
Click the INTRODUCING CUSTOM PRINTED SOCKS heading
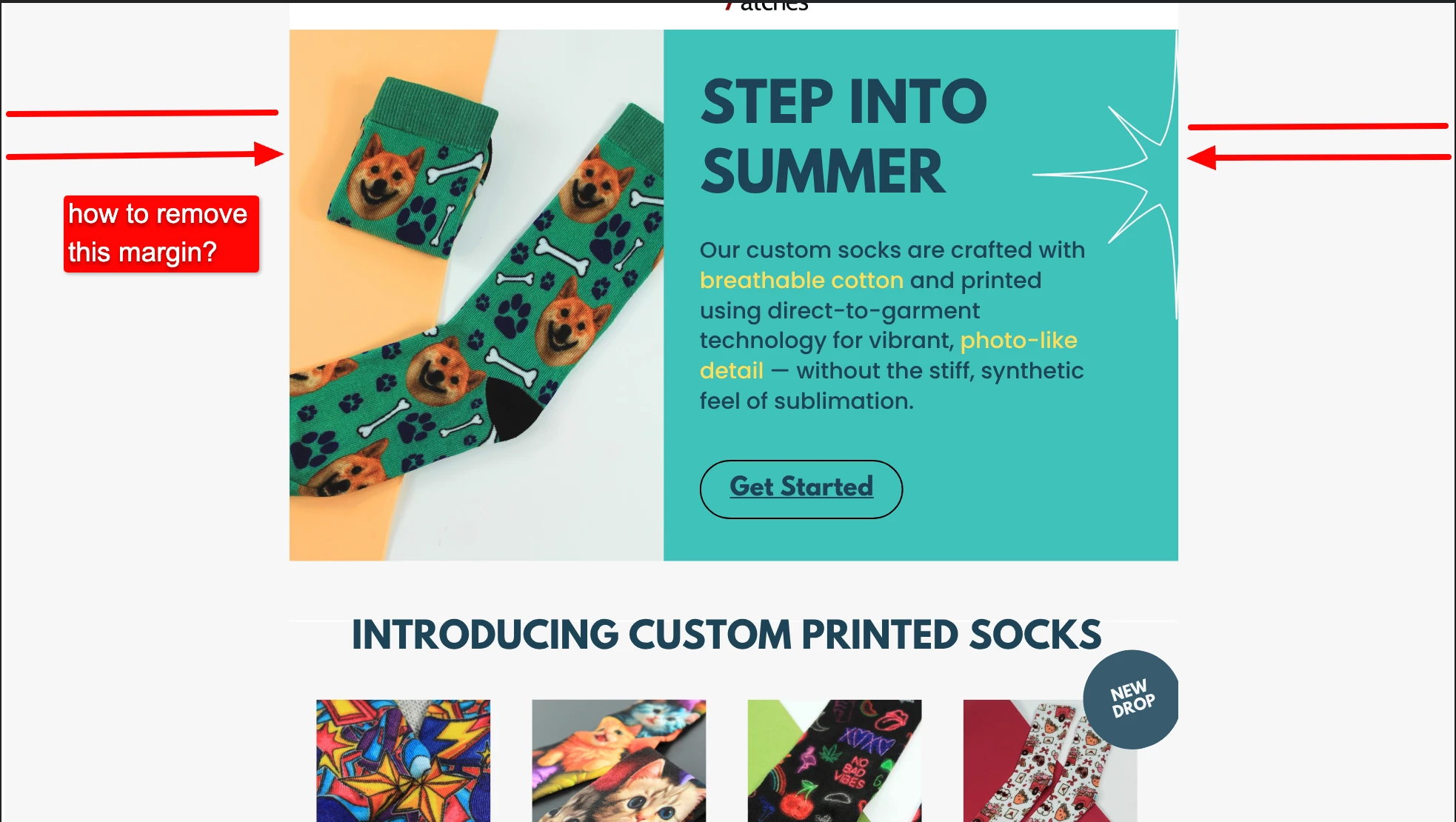(726, 635)
